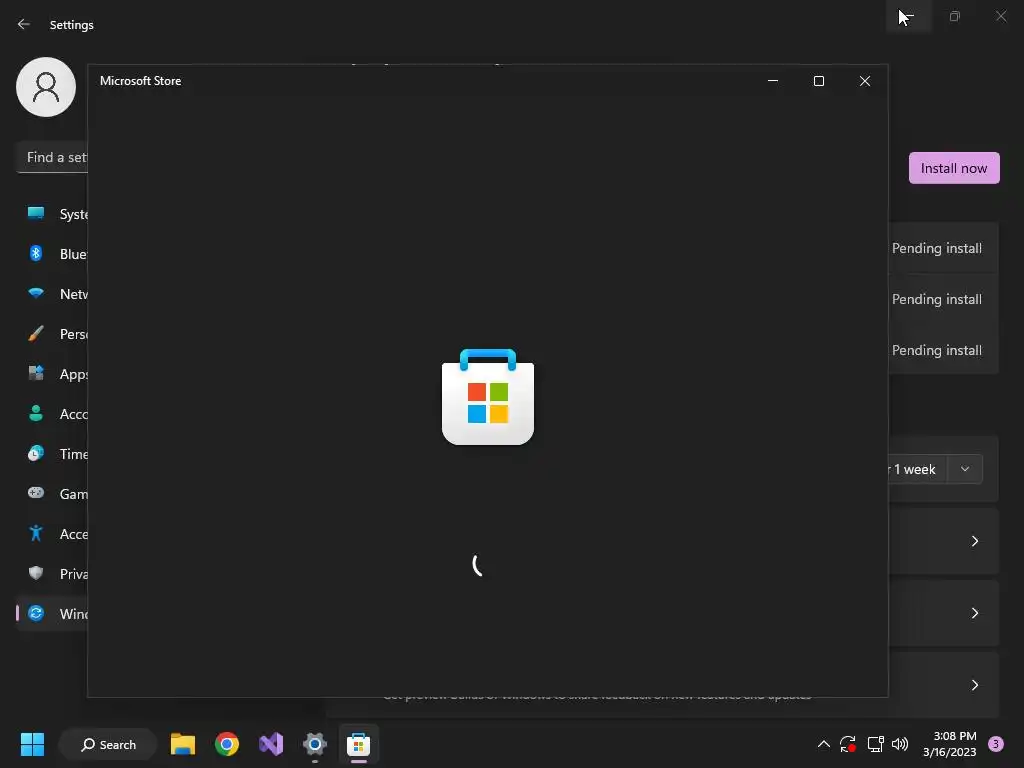Open Visual Studio from taskbar
Screen dimensions: 1024x768
tap(271, 744)
